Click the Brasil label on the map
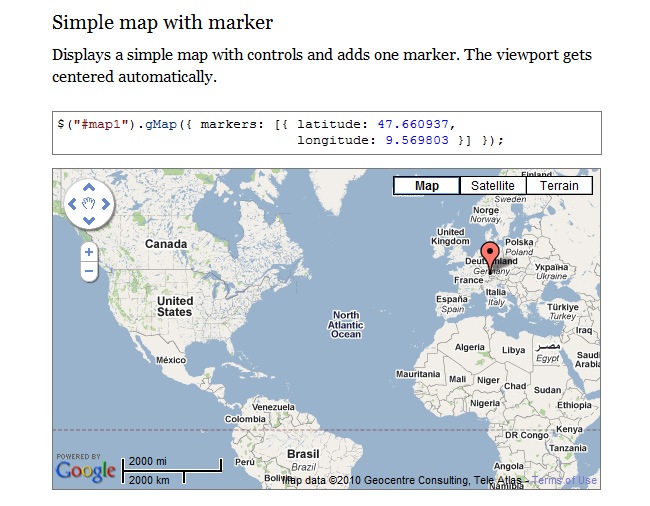Image resolution: width=650 pixels, height=506 pixels. point(303,454)
